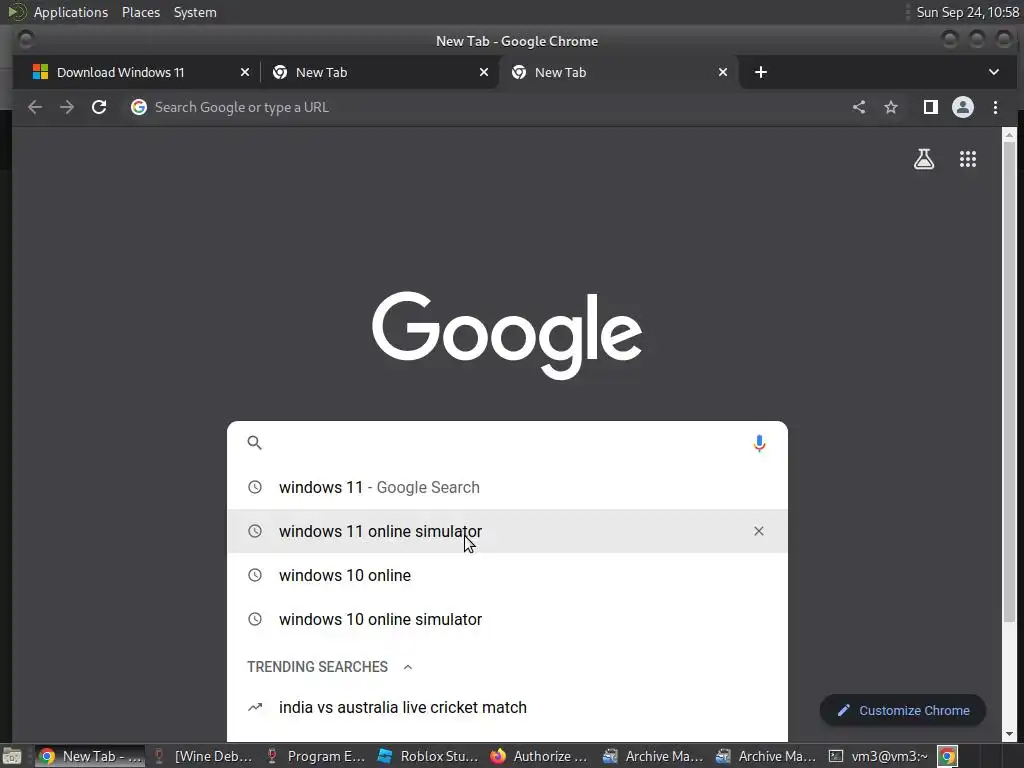Click the Chrome icon at taskbar's right end
The height and width of the screenshot is (768, 1024).
coord(948,756)
